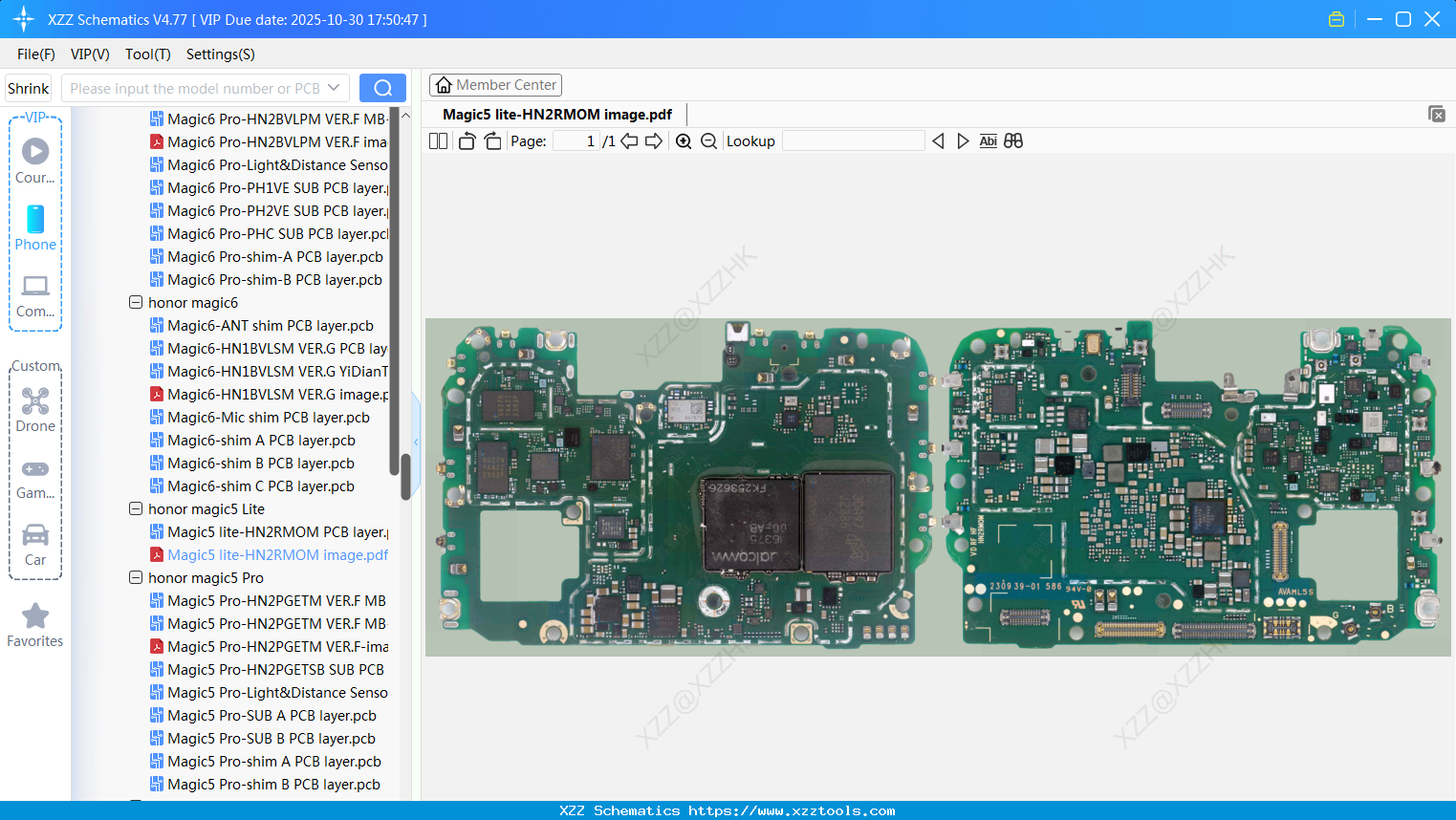Open Magic6-ANT shim PCB layer.pcb

point(262,325)
